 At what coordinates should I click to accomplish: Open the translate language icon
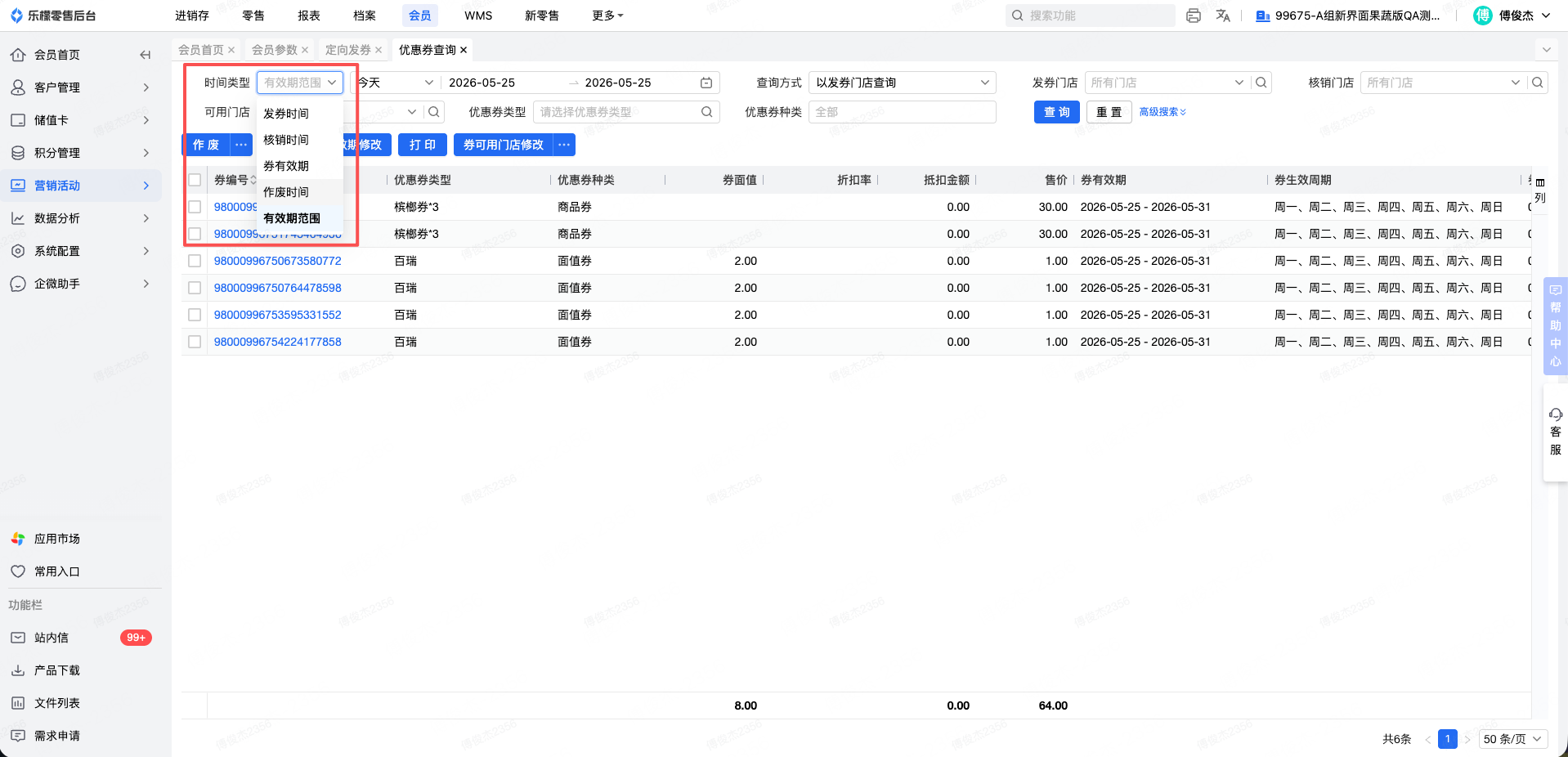[x=1223, y=16]
